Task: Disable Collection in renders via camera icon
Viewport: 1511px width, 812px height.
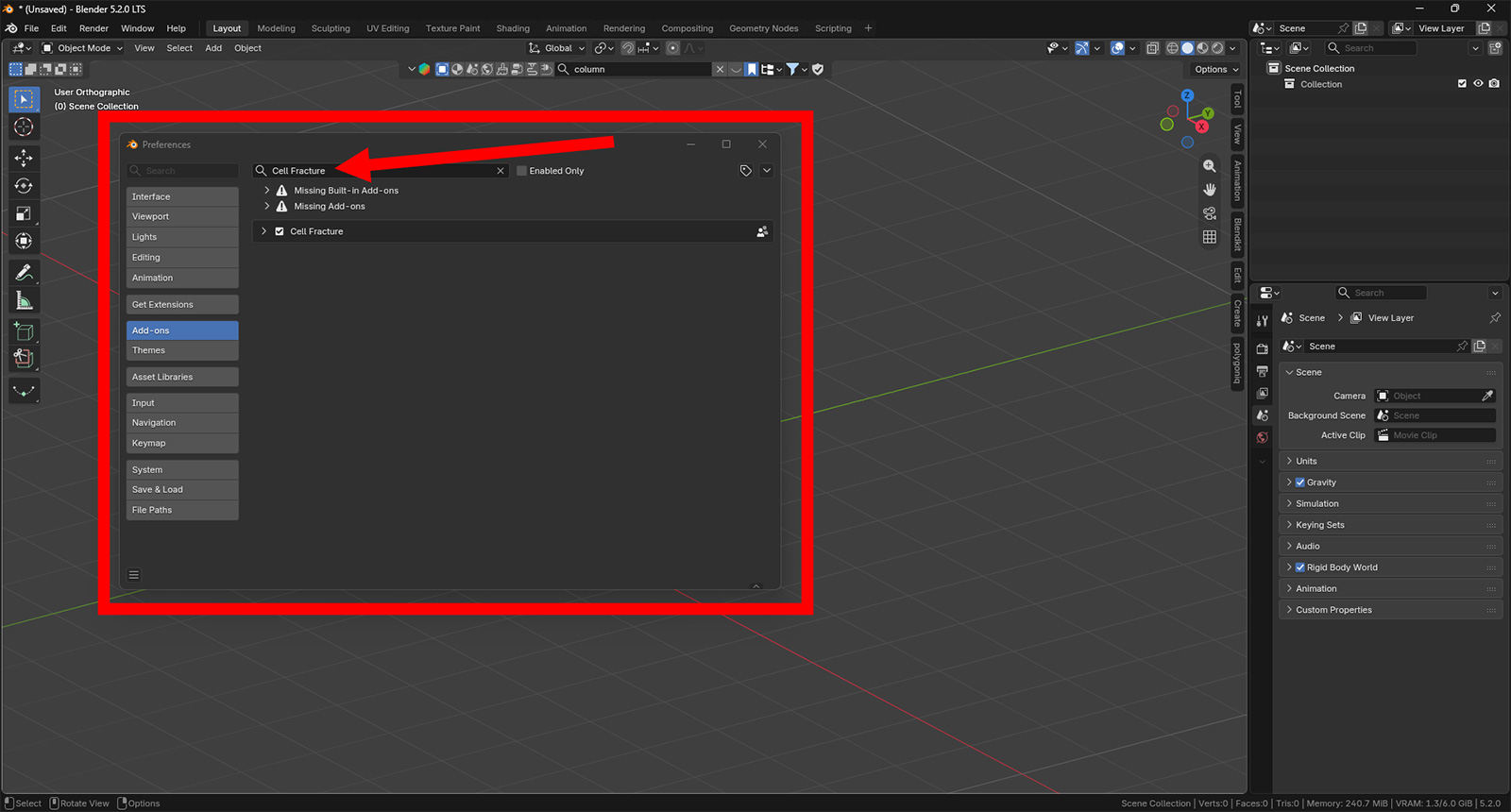Action: click(1494, 84)
